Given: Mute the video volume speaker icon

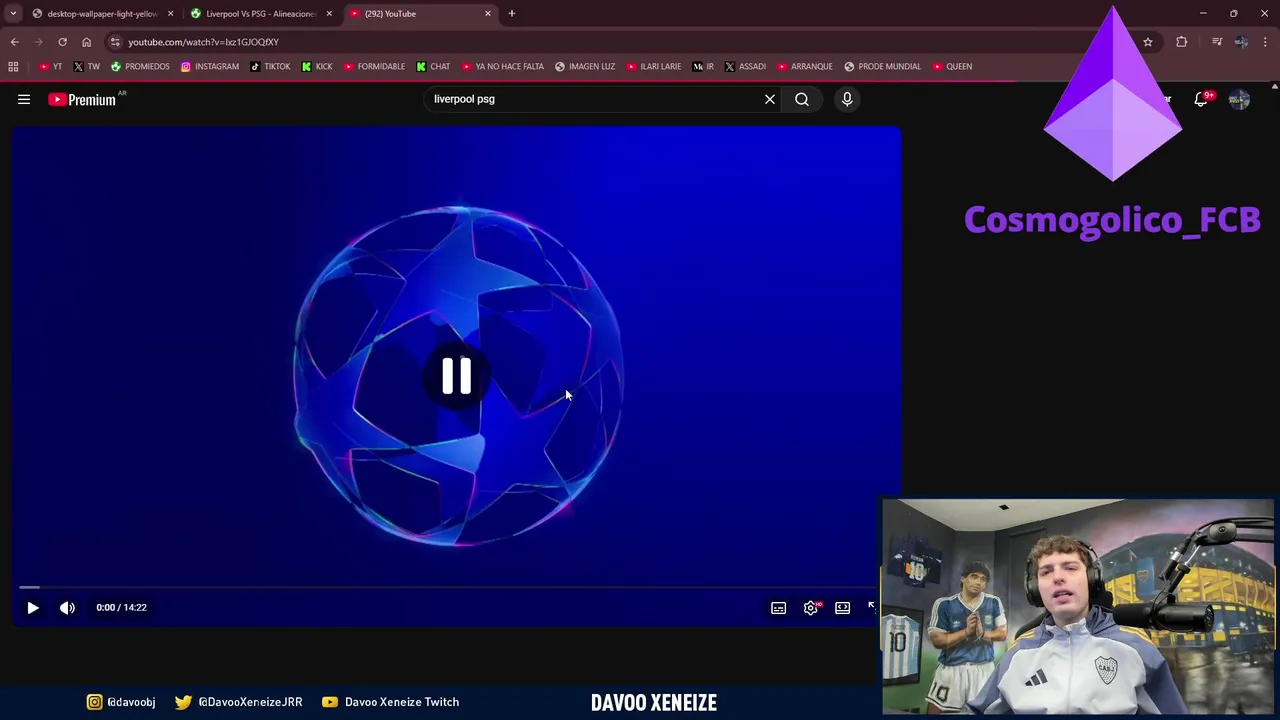Looking at the screenshot, I should (67, 607).
